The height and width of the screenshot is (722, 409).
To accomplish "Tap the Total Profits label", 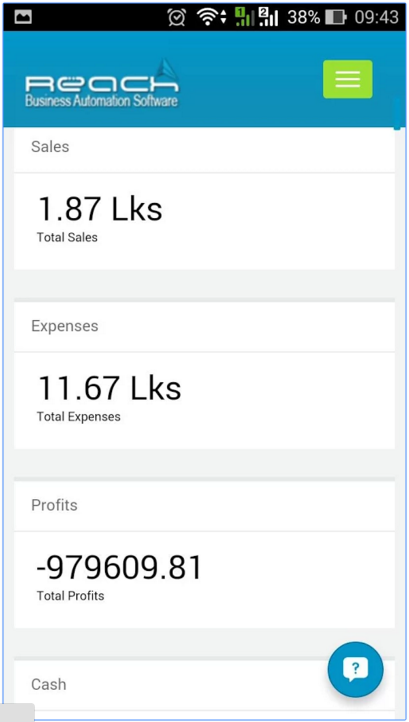I will point(70,596).
